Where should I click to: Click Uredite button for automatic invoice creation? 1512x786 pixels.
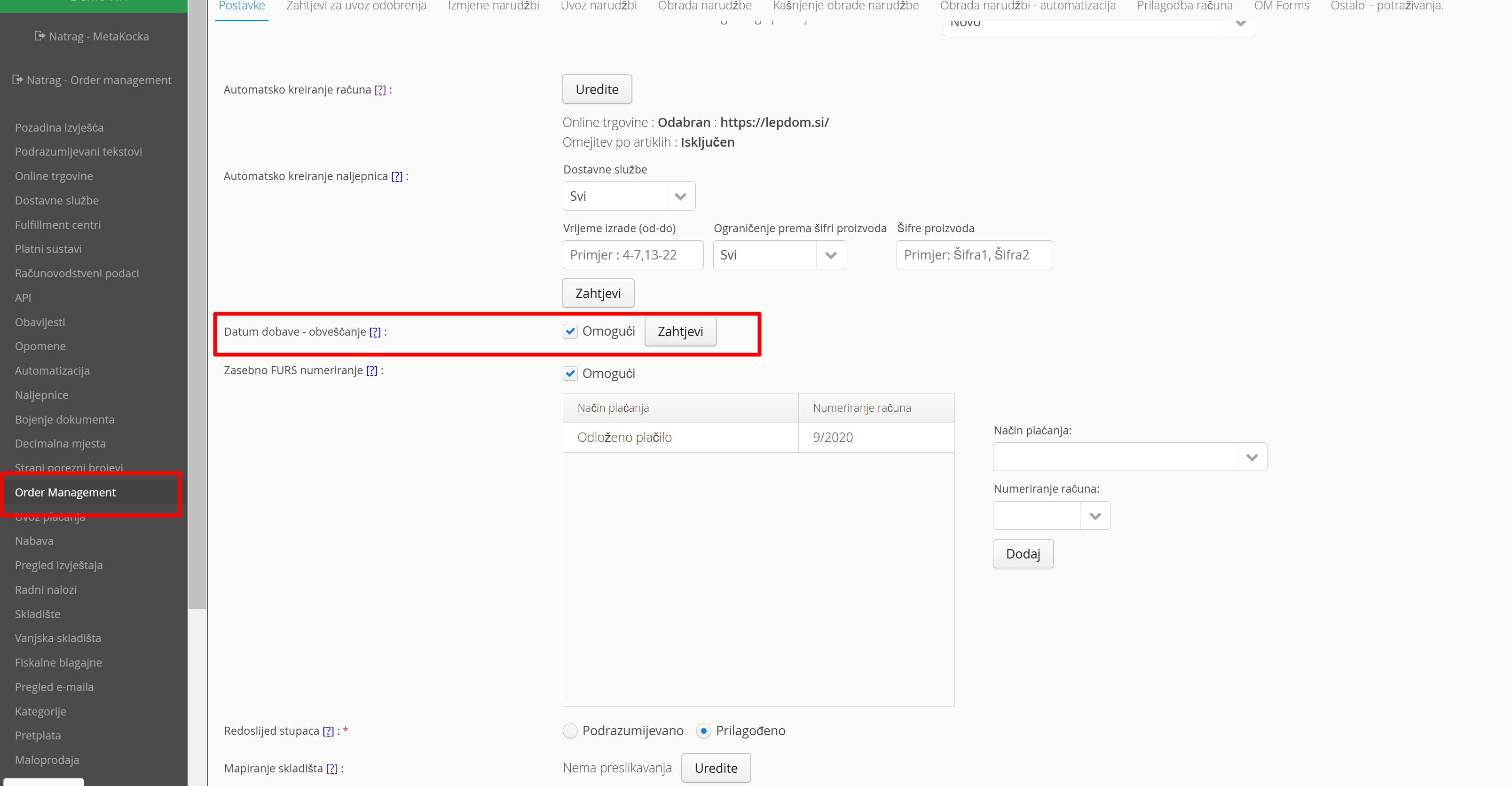click(596, 89)
